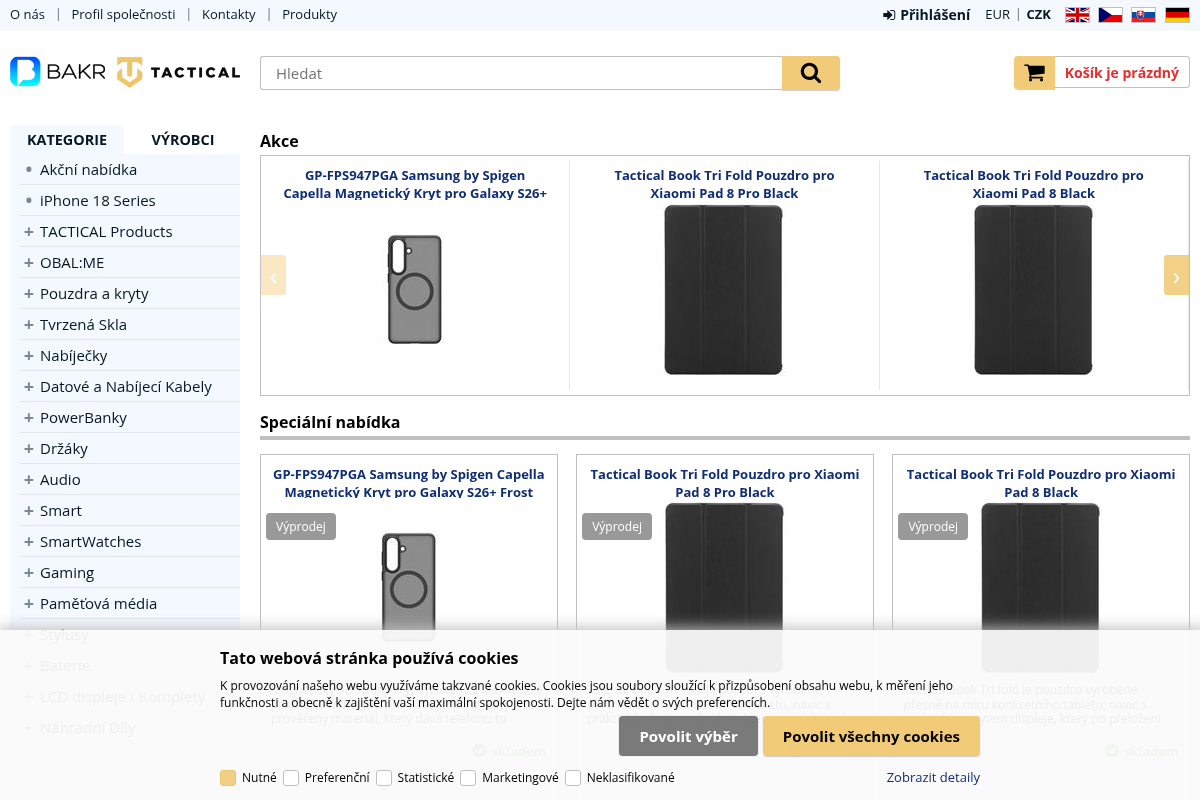Screen dimensions: 1200x800
Task: Click the Přihlášení login link
Action: 927,15
